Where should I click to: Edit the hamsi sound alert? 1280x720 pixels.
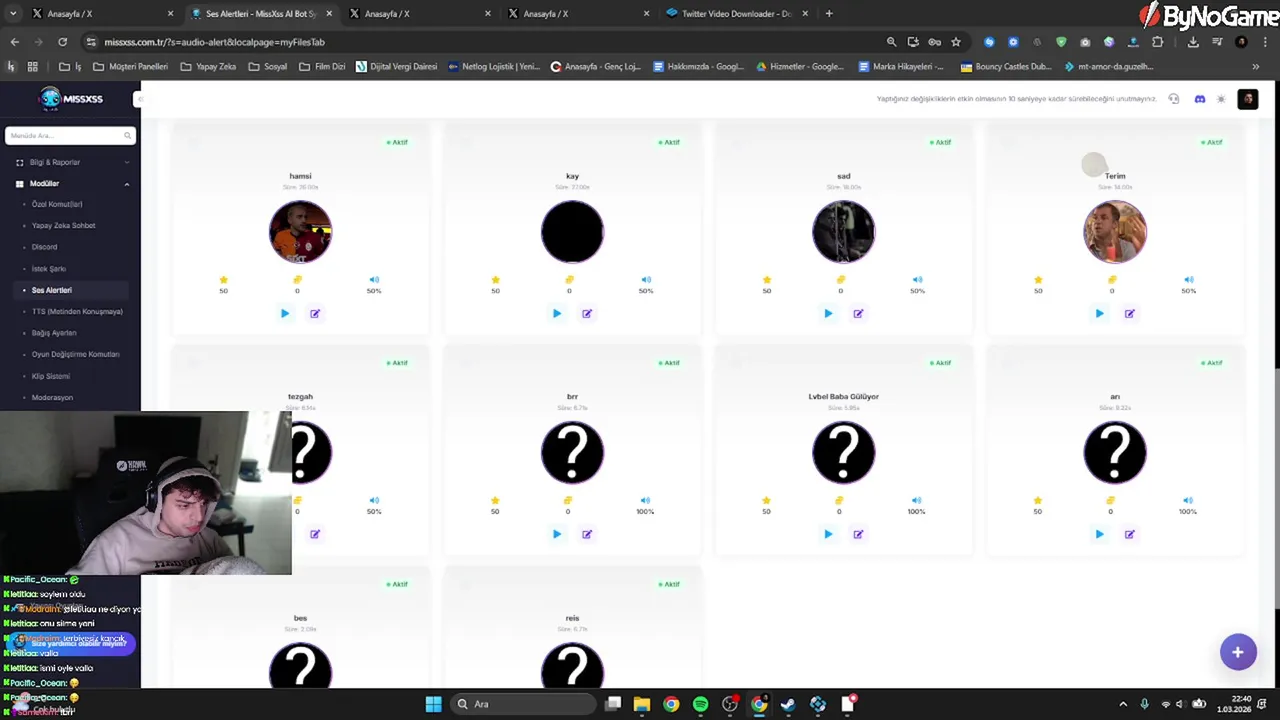point(315,314)
